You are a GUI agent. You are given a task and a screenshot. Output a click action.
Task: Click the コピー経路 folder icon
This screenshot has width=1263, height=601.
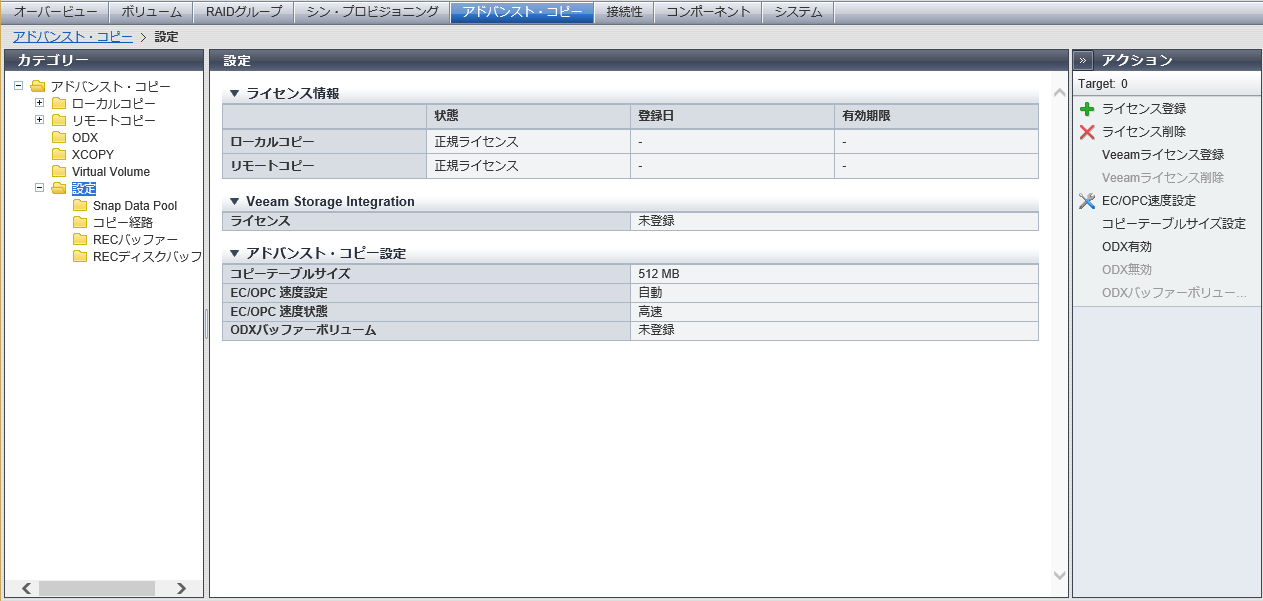pos(80,223)
